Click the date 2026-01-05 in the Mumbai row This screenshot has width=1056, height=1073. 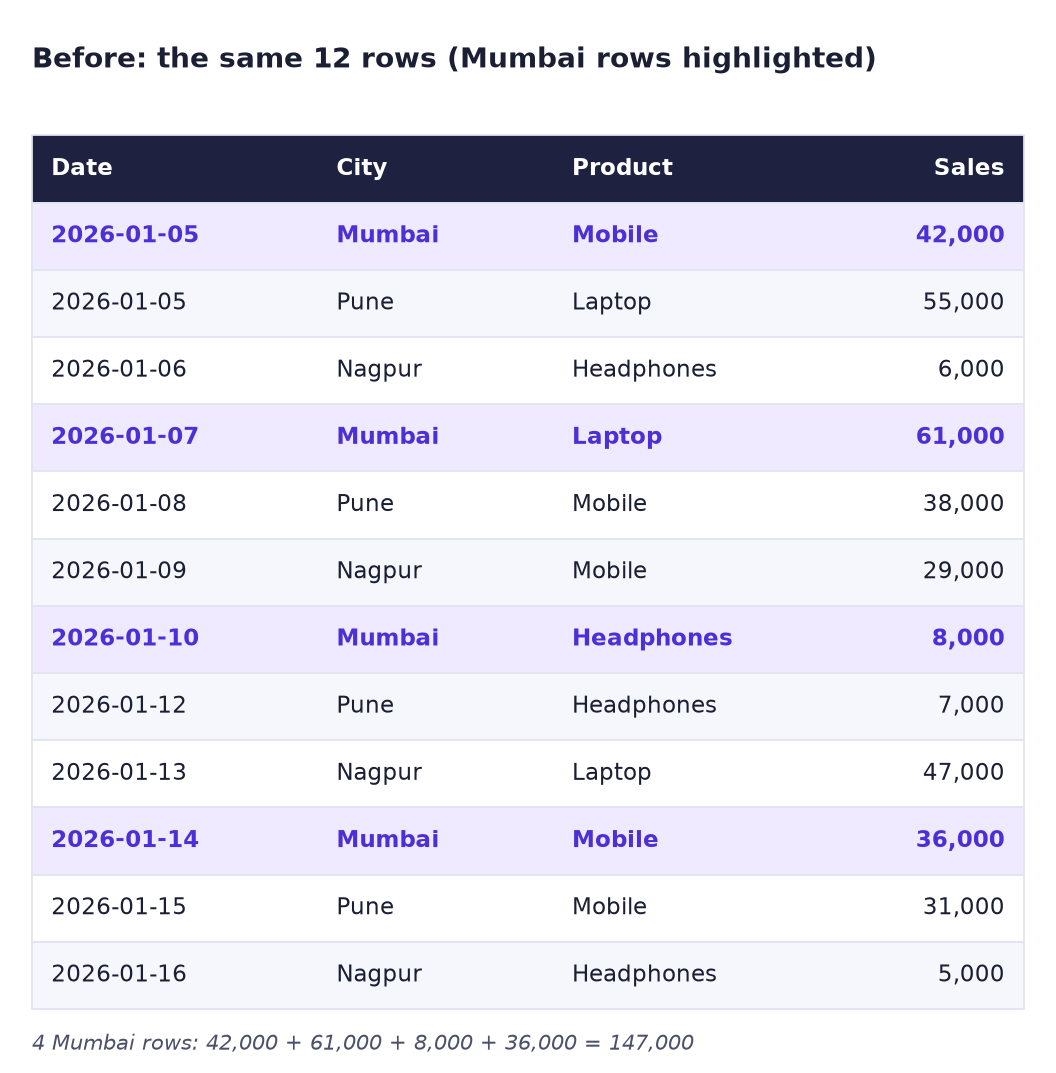(125, 234)
